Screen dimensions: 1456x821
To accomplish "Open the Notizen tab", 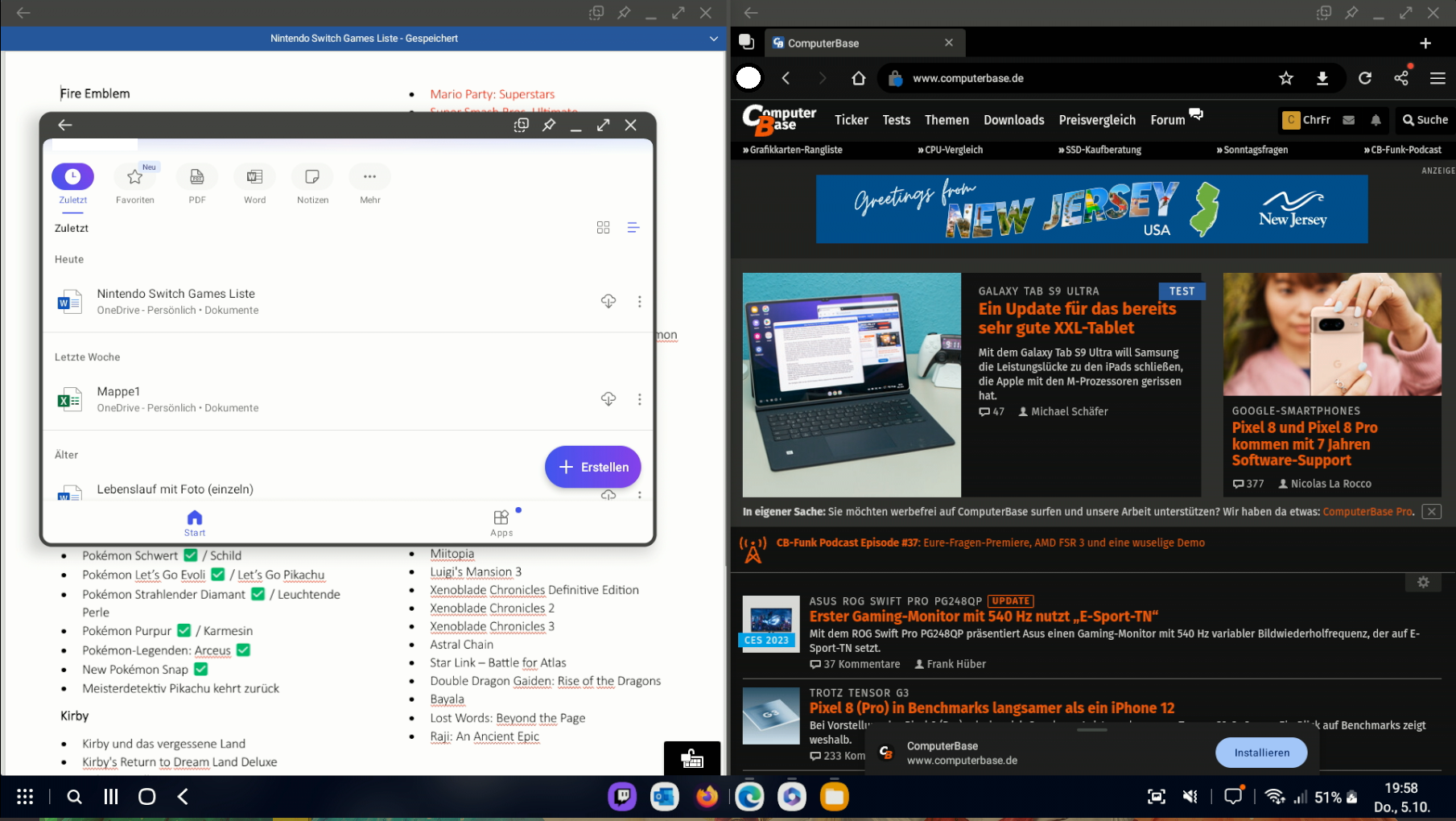I will point(312,184).
